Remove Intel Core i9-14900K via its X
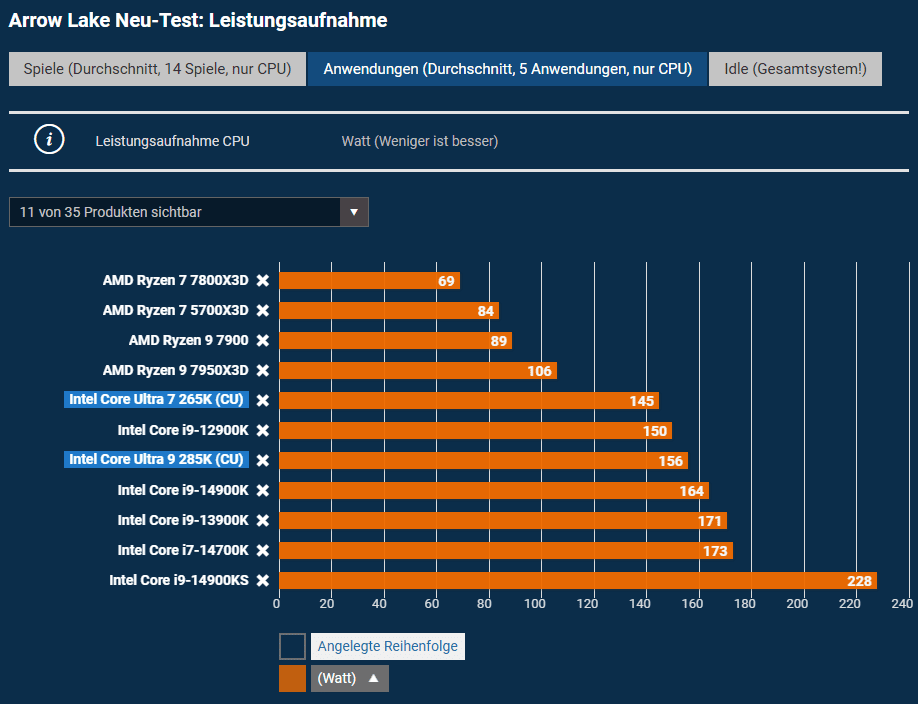Screen dimensions: 918x704 click(263, 490)
